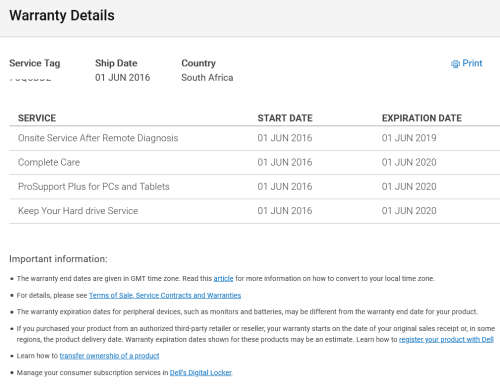This screenshot has height=387, width=500.
Task: Open transfer ownership of a product link
Action: coord(109,356)
